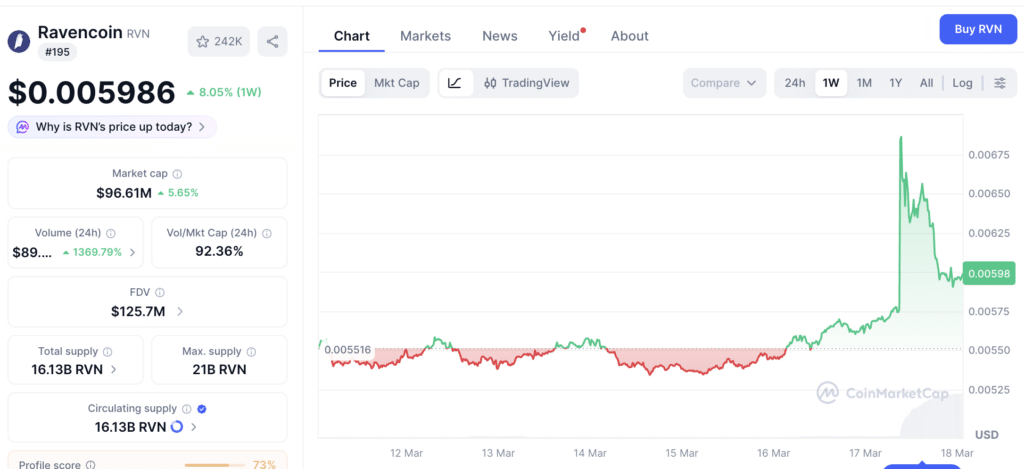
Task: Switch to the About tab
Action: point(630,36)
